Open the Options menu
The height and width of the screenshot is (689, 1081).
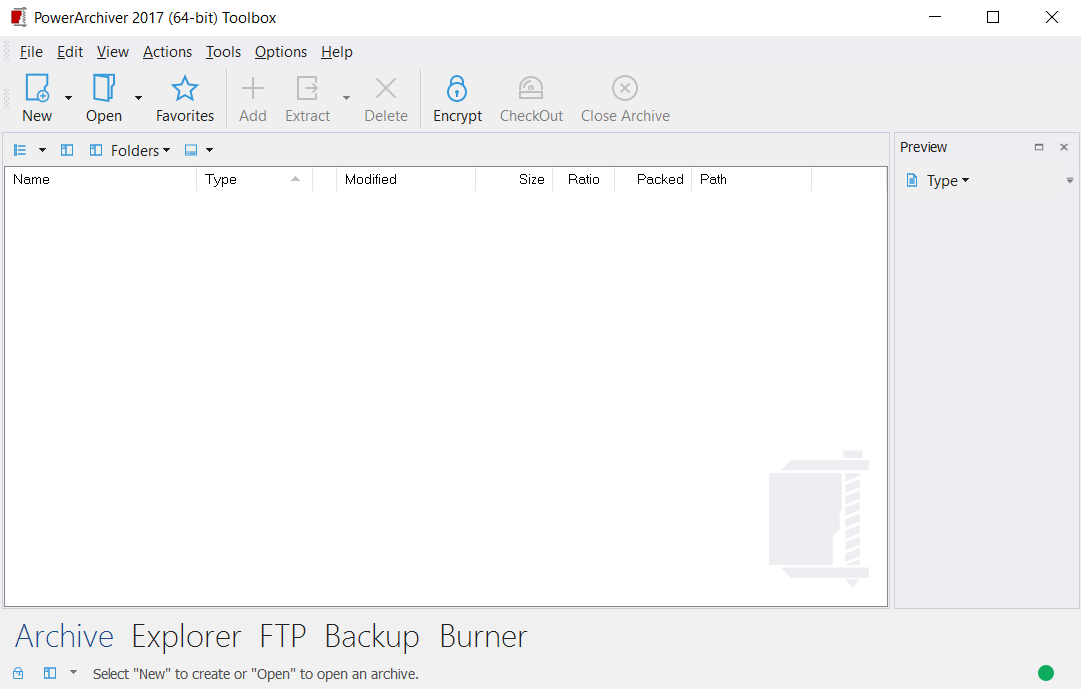(281, 52)
